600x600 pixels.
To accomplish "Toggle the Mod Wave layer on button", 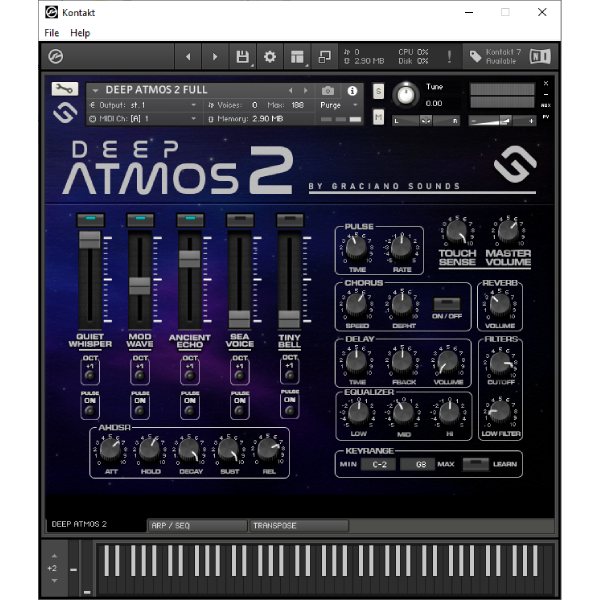I will pos(140,220).
